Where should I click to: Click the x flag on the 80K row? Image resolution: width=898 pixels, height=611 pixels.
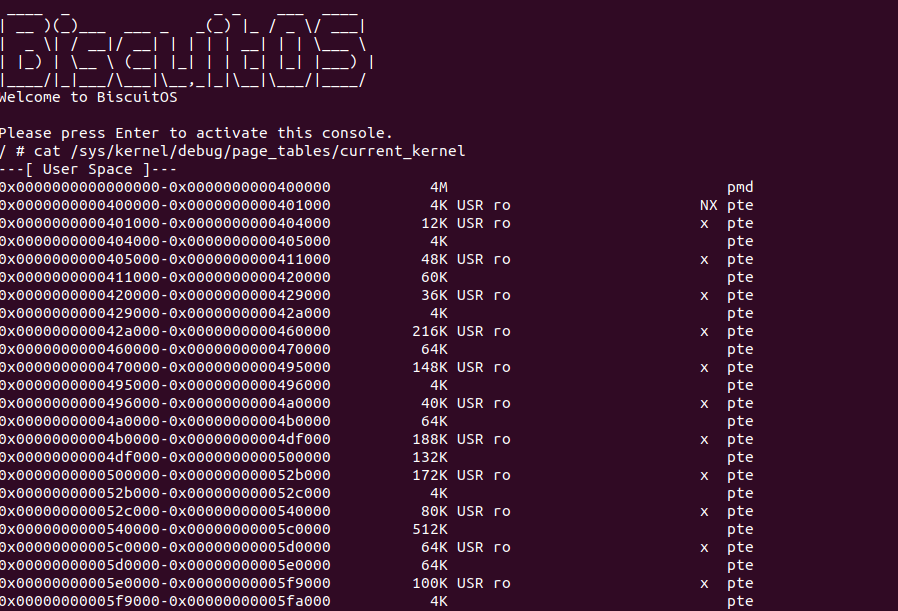704,511
